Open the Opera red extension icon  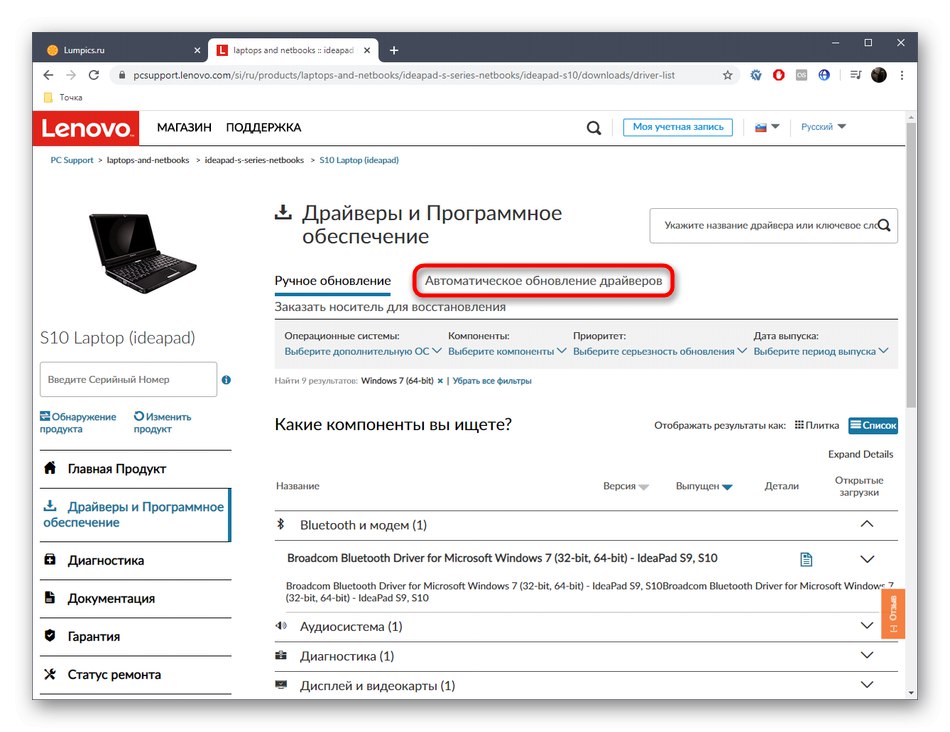pyautogui.click(x=779, y=75)
